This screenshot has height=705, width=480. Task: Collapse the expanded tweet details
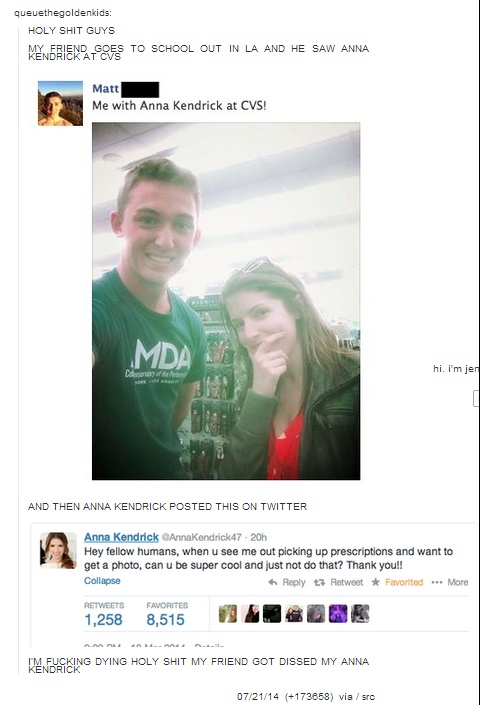(102, 580)
